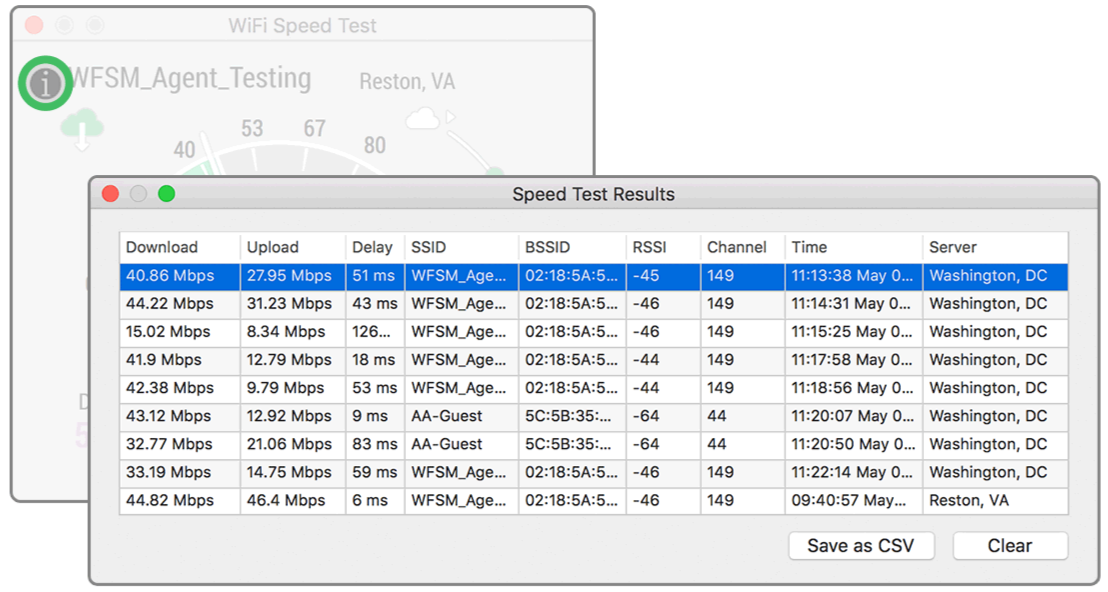Save results as CSV
Viewport: 1108px width, 592px height.
click(x=860, y=545)
